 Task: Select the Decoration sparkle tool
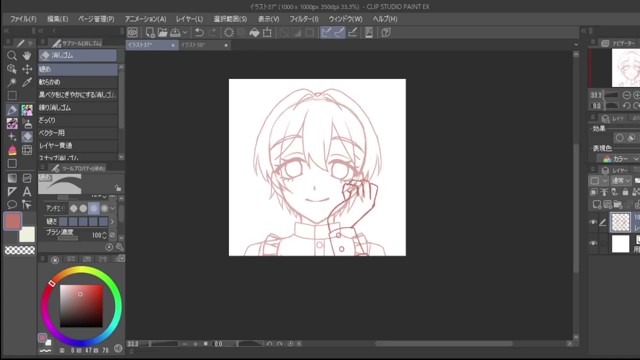click(12, 137)
